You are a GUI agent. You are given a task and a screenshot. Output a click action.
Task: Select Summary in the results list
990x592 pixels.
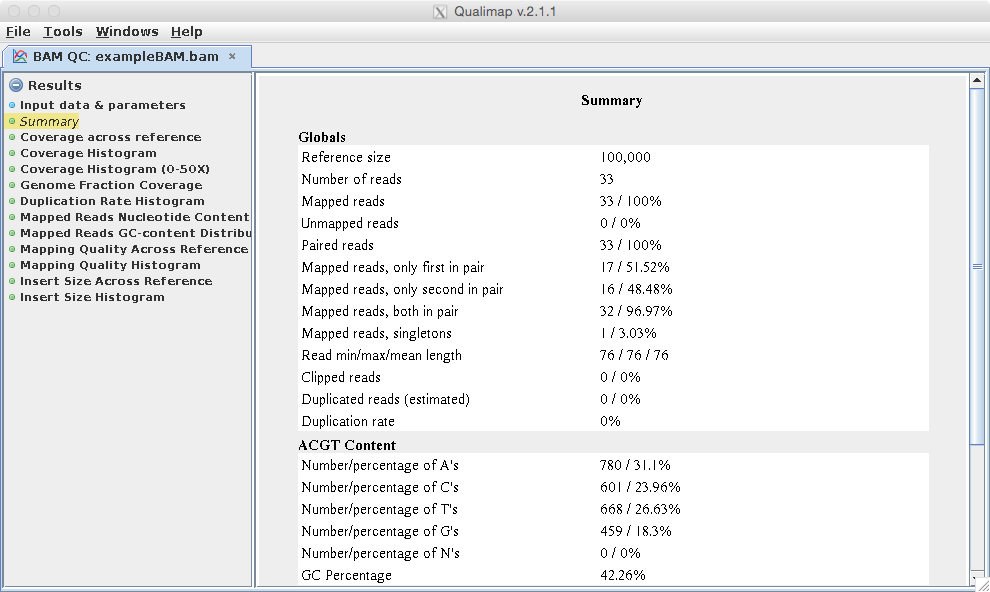click(x=49, y=121)
